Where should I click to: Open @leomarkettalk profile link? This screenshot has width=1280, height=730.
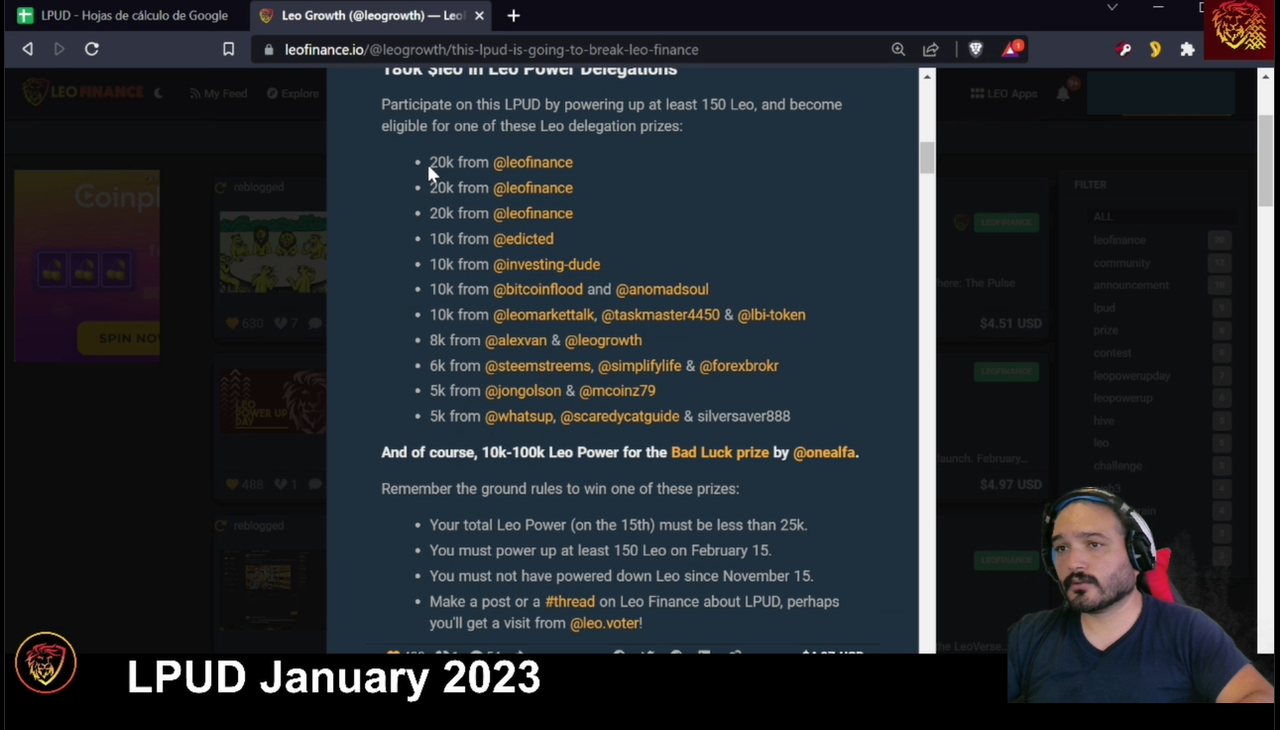pyautogui.click(x=545, y=315)
